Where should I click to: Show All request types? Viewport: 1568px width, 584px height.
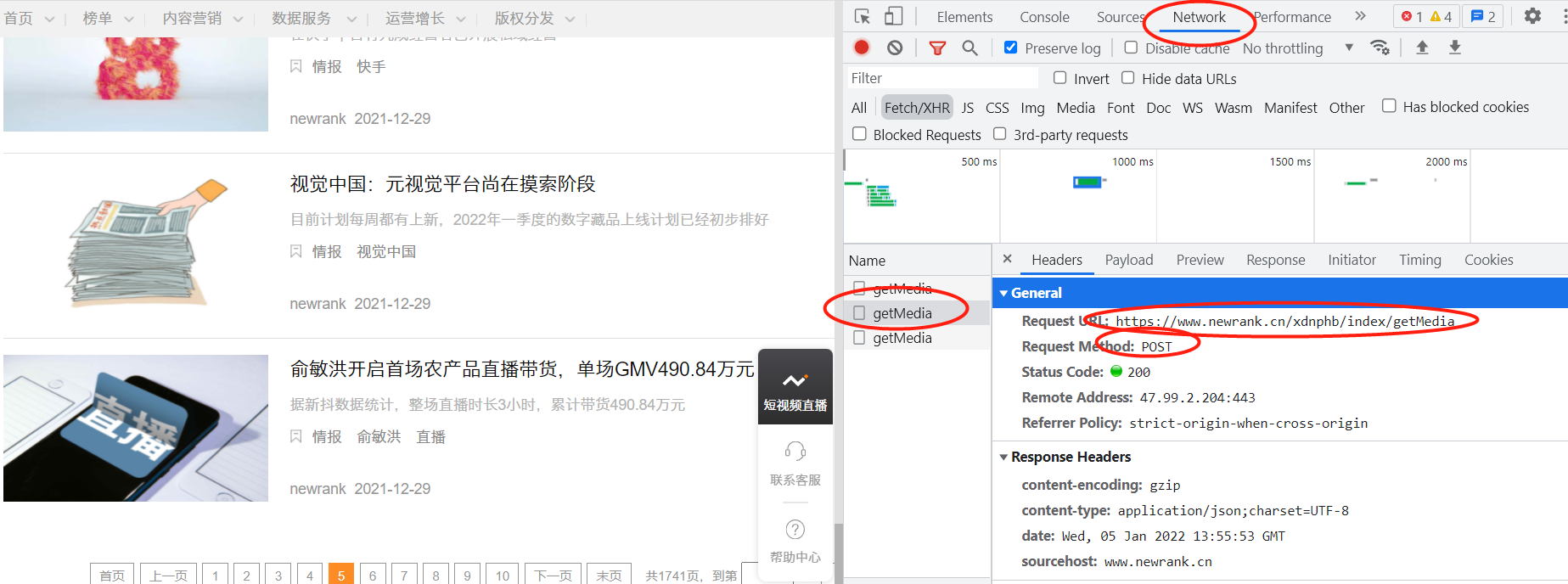[859, 108]
